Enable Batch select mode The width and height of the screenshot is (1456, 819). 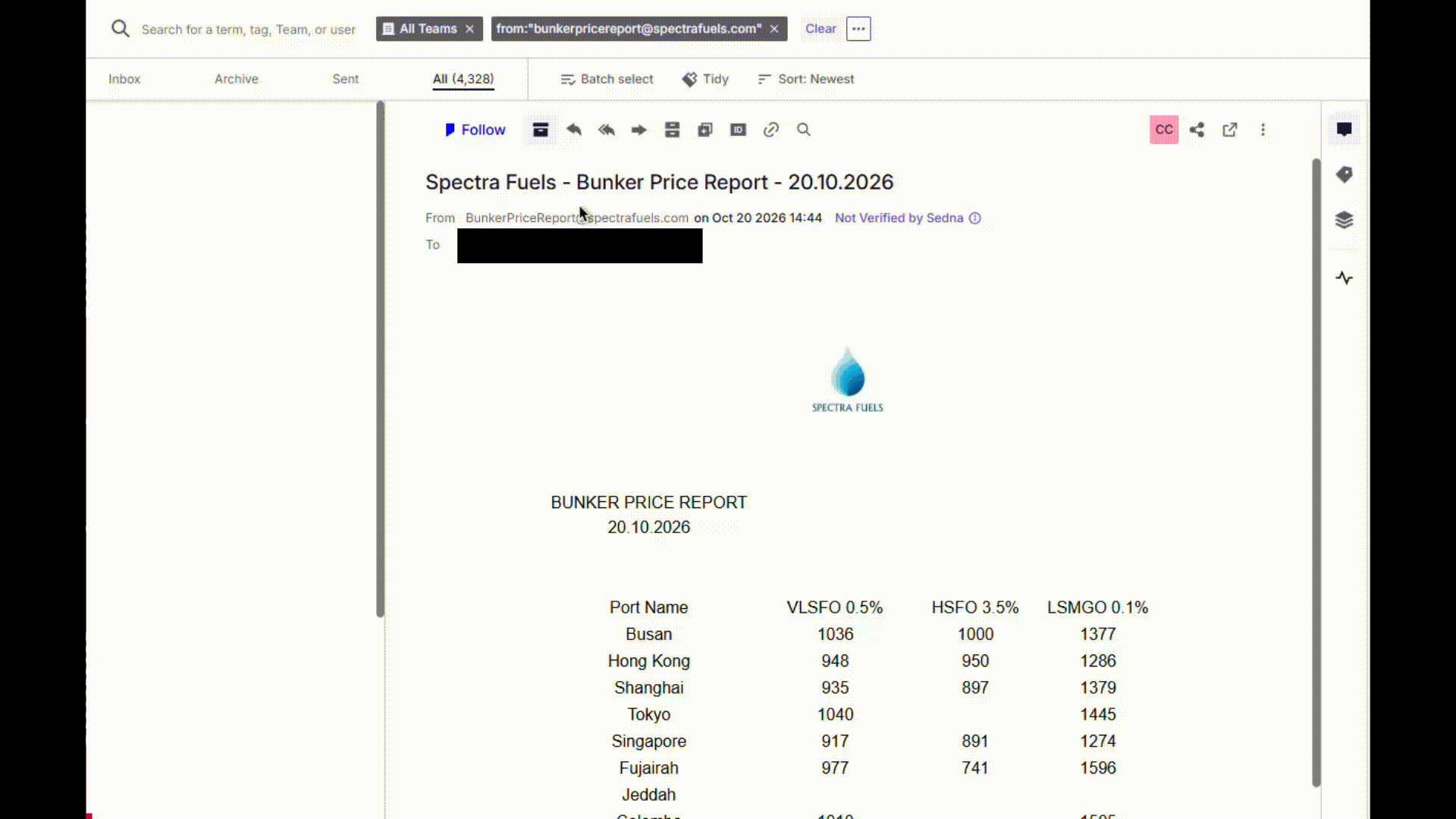point(607,79)
